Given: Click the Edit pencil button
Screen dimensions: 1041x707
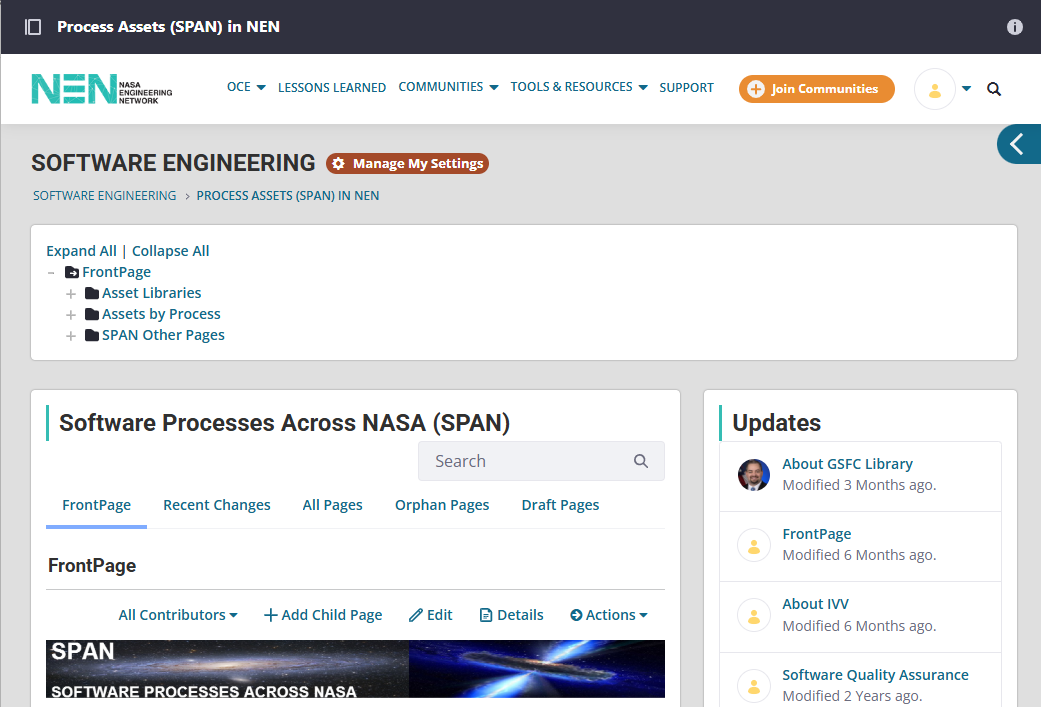Looking at the screenshot, I should (431, 615).
